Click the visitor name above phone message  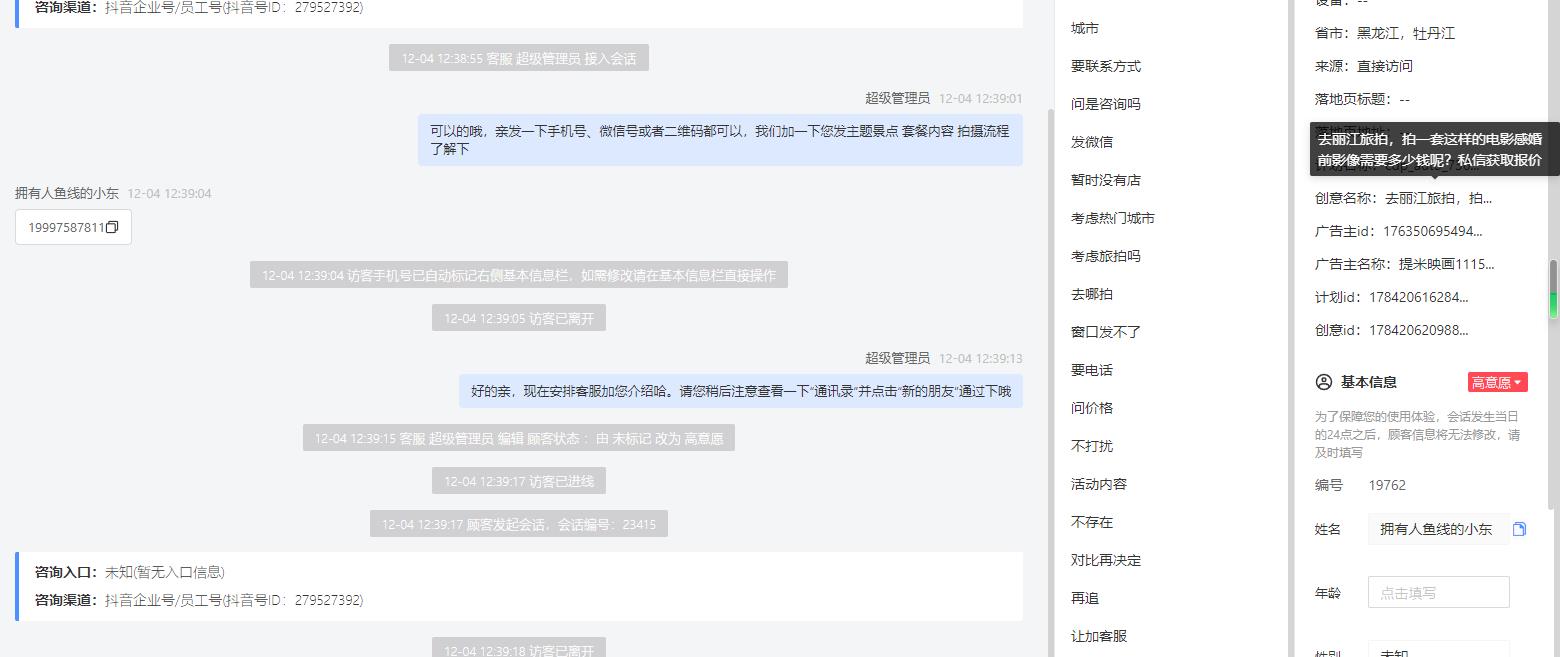pyautogui.click(x=67, y=193)
